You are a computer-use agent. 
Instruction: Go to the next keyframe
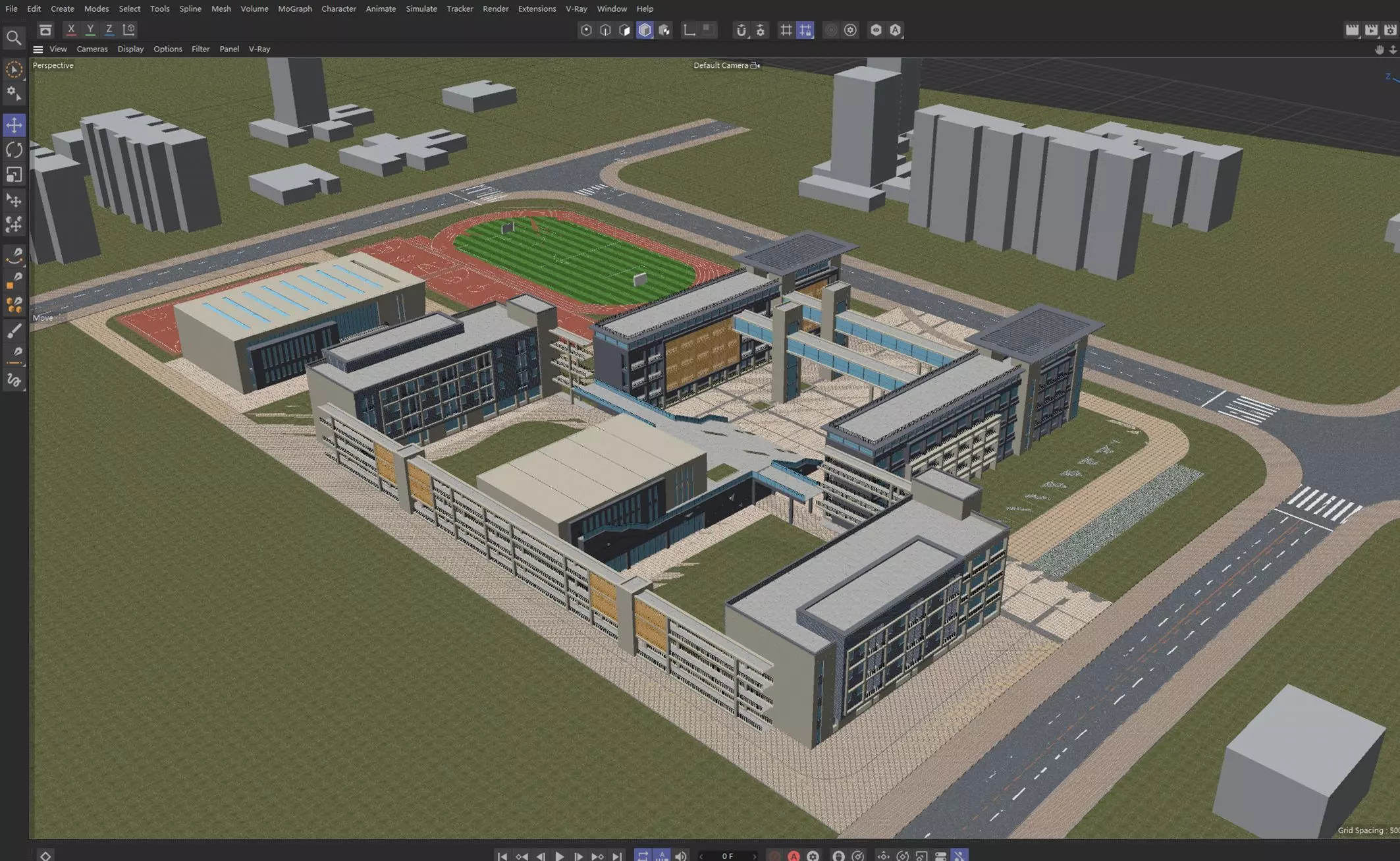(x=597, y=855)
